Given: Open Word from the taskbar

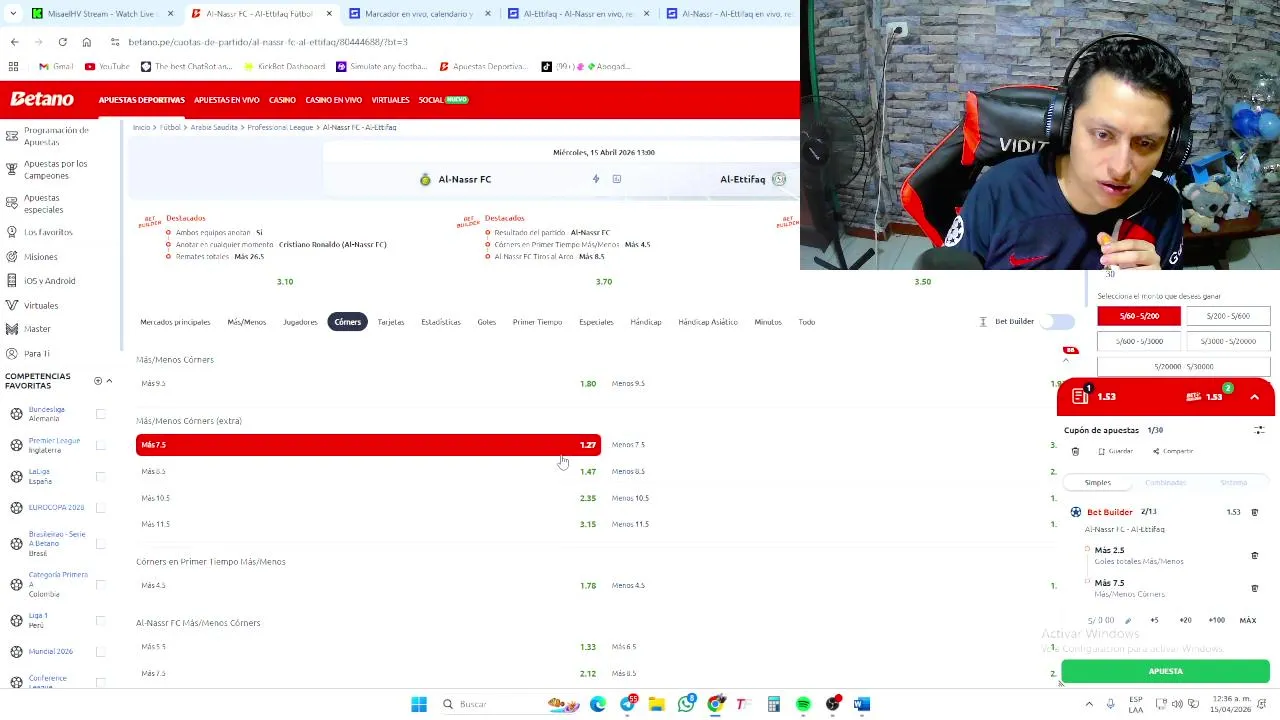Looking at the screenshot, I should [862, 704].
